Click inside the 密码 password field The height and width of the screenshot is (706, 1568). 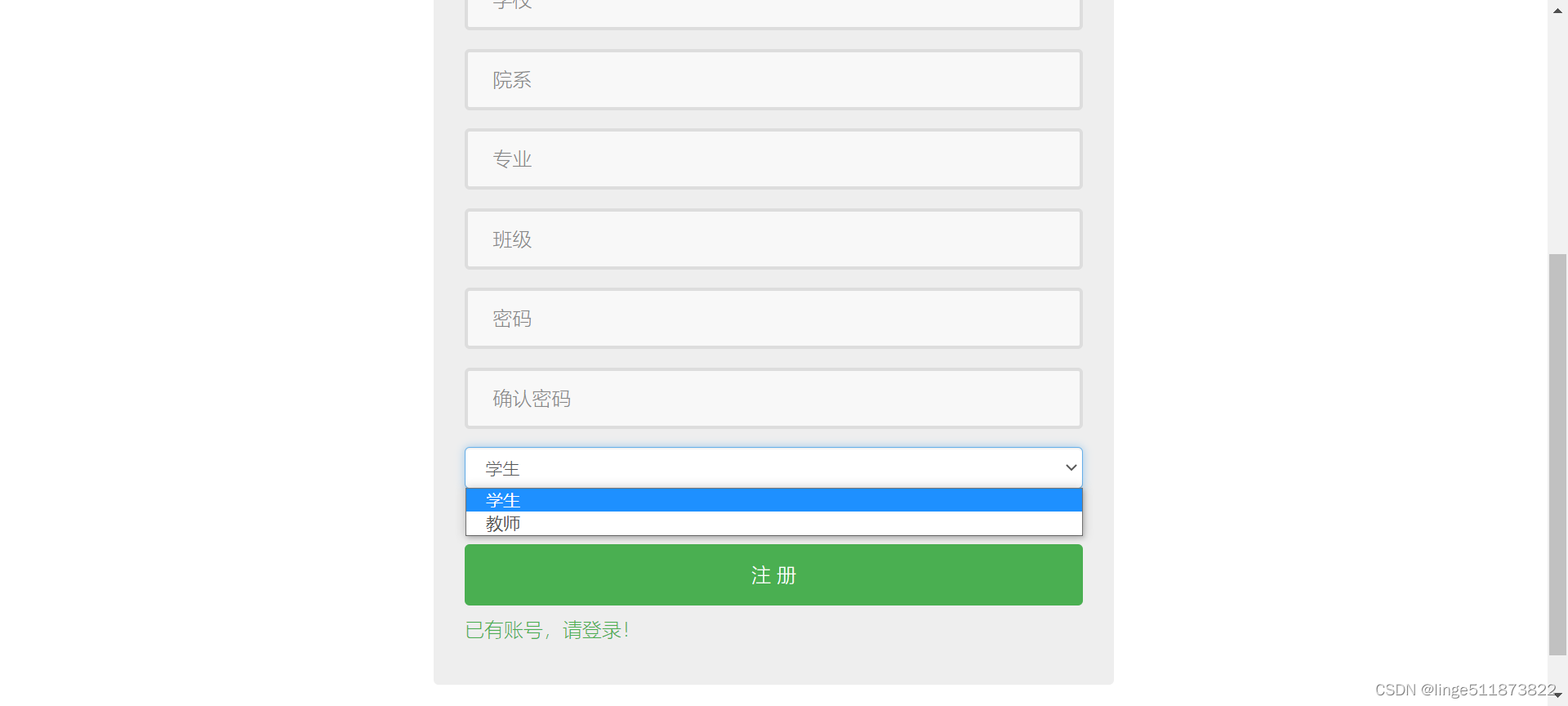click(773, 318)
